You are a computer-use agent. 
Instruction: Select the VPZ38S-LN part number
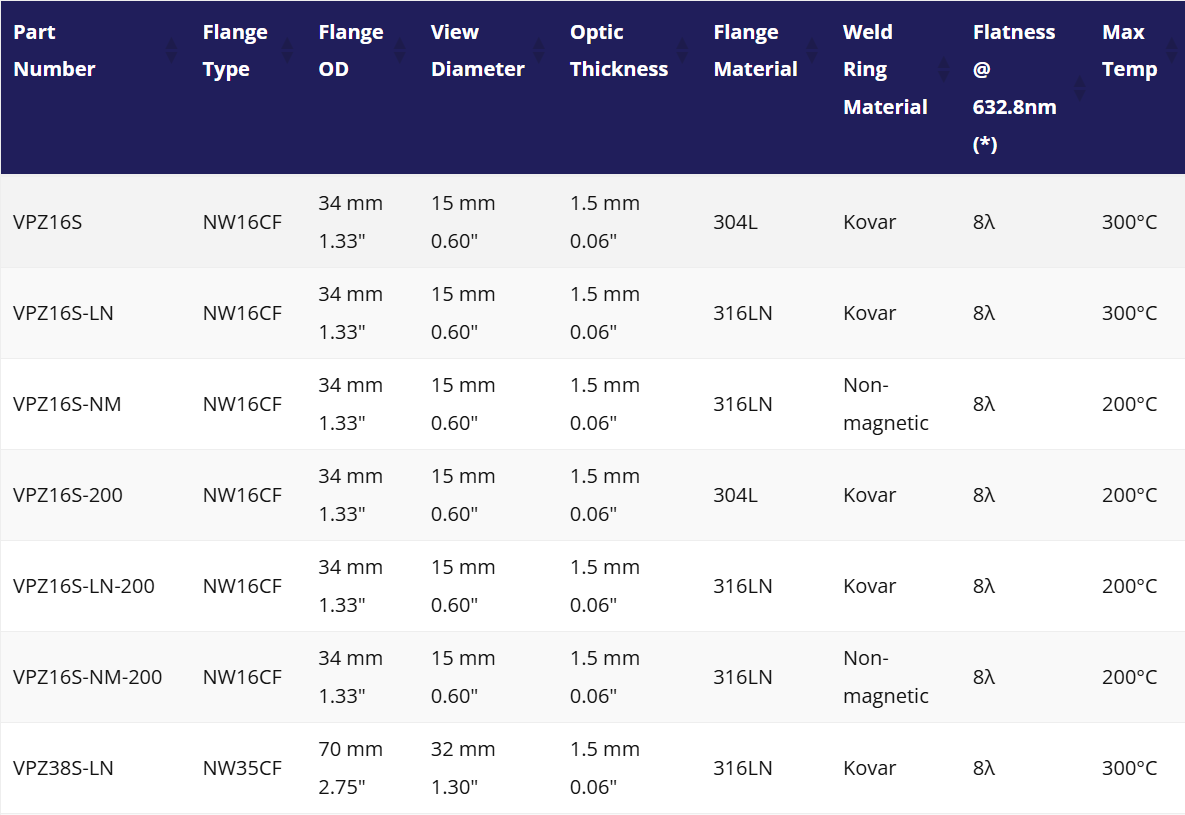click(x=63, y=768)
